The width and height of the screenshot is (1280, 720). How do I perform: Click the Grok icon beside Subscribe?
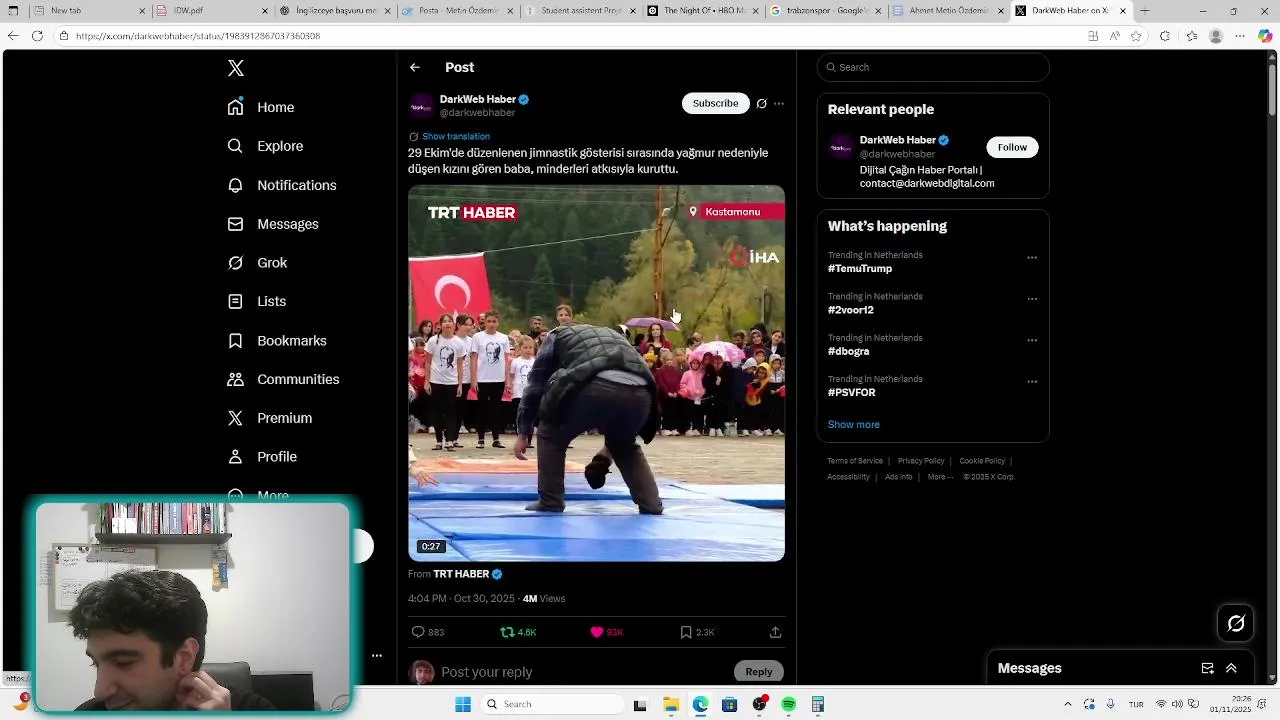click(761, 103)
